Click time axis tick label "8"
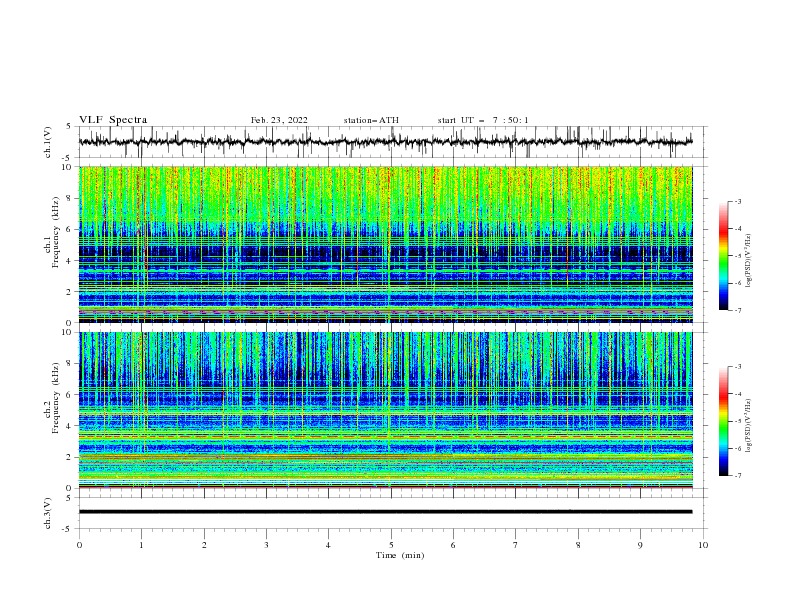 point(578,545)
